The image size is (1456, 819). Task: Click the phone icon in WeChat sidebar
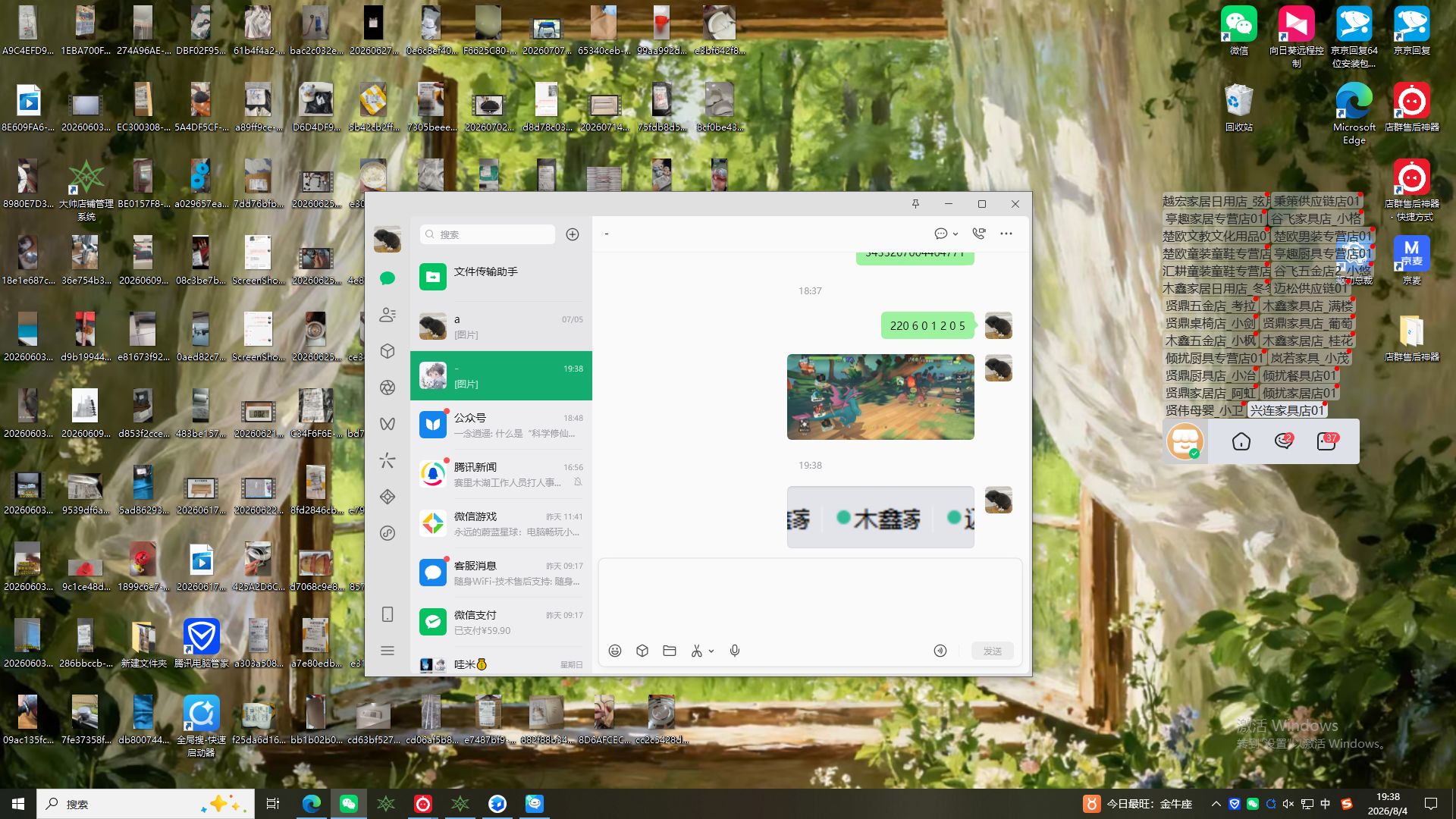(388, 614)
